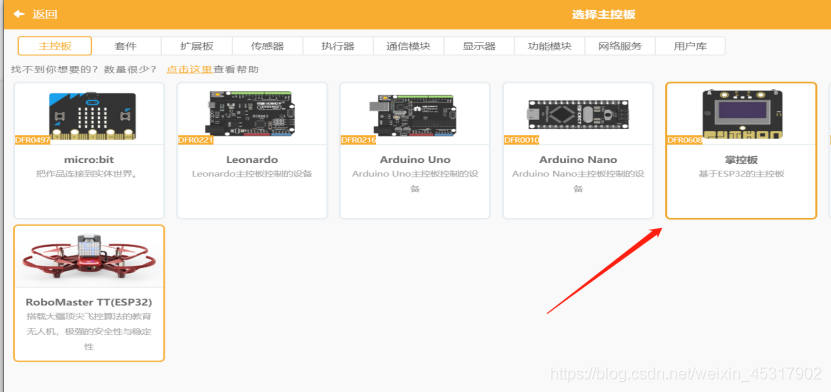Click the micro:bit card title
831x392 pixels.
pos(89,159)
